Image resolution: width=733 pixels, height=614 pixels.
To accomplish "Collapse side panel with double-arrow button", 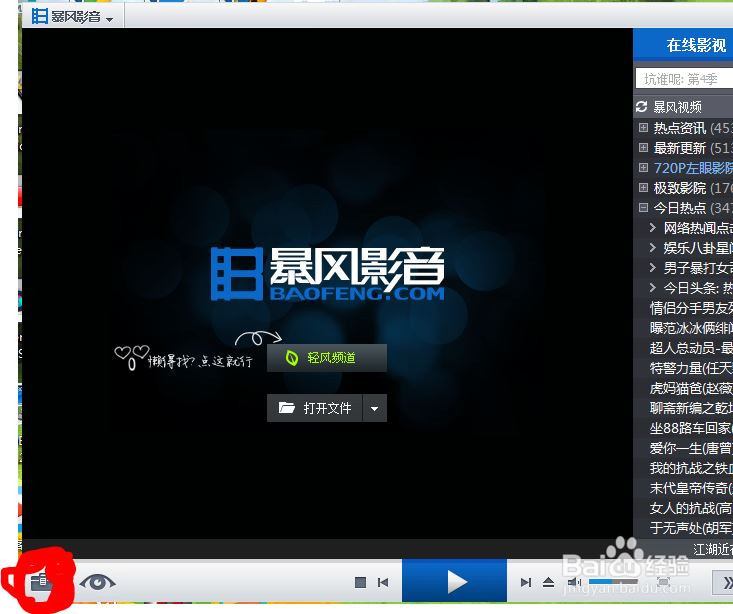I will point(722,583).
